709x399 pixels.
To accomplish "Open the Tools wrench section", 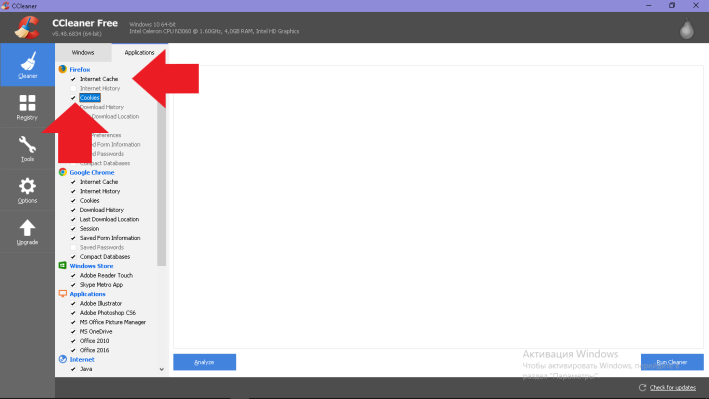I will [x=28, y=149].
